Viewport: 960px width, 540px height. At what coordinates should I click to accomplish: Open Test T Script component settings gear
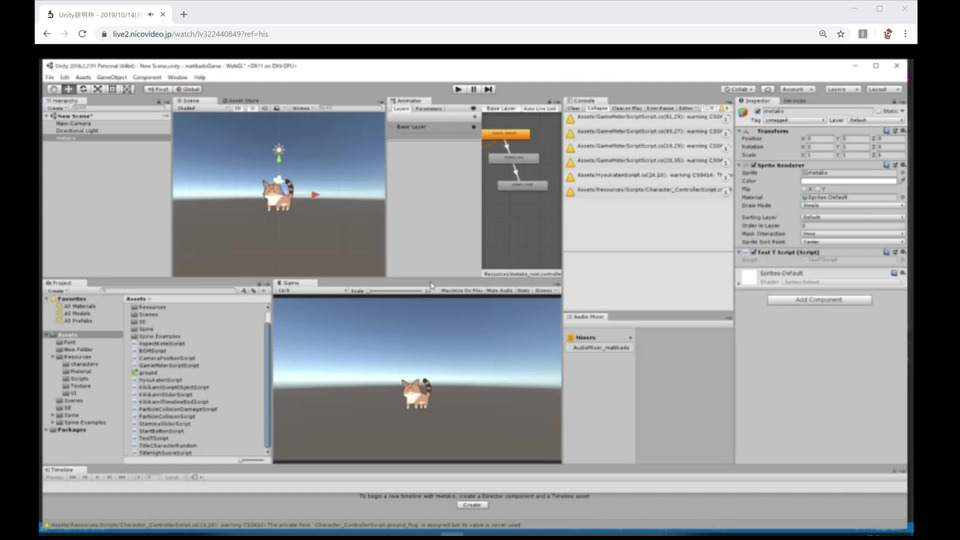pos(902,252)
